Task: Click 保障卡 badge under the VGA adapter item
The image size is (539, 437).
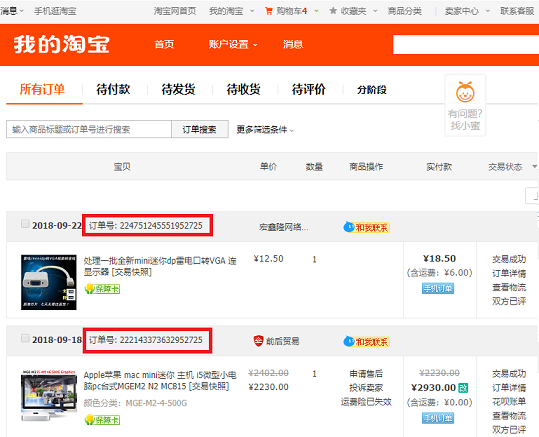Action: 102,289
